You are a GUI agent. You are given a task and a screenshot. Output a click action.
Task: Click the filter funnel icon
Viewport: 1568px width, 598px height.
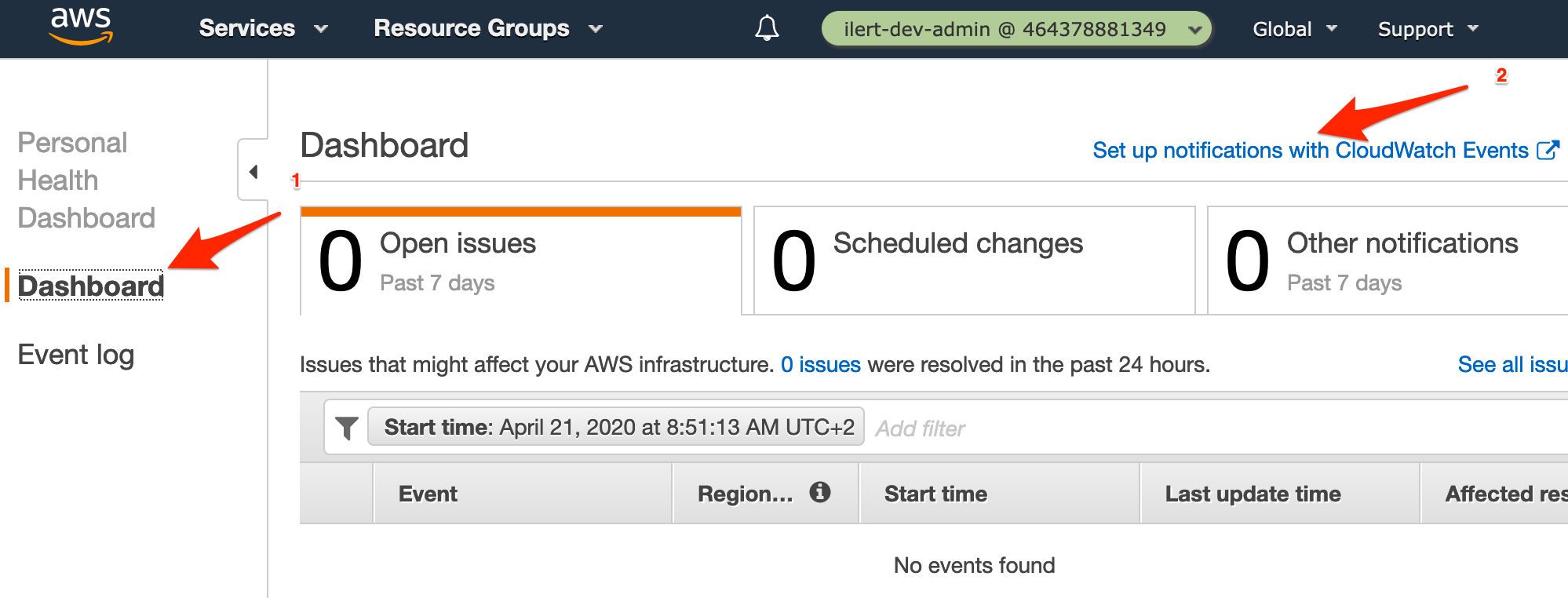pos(346,428)
